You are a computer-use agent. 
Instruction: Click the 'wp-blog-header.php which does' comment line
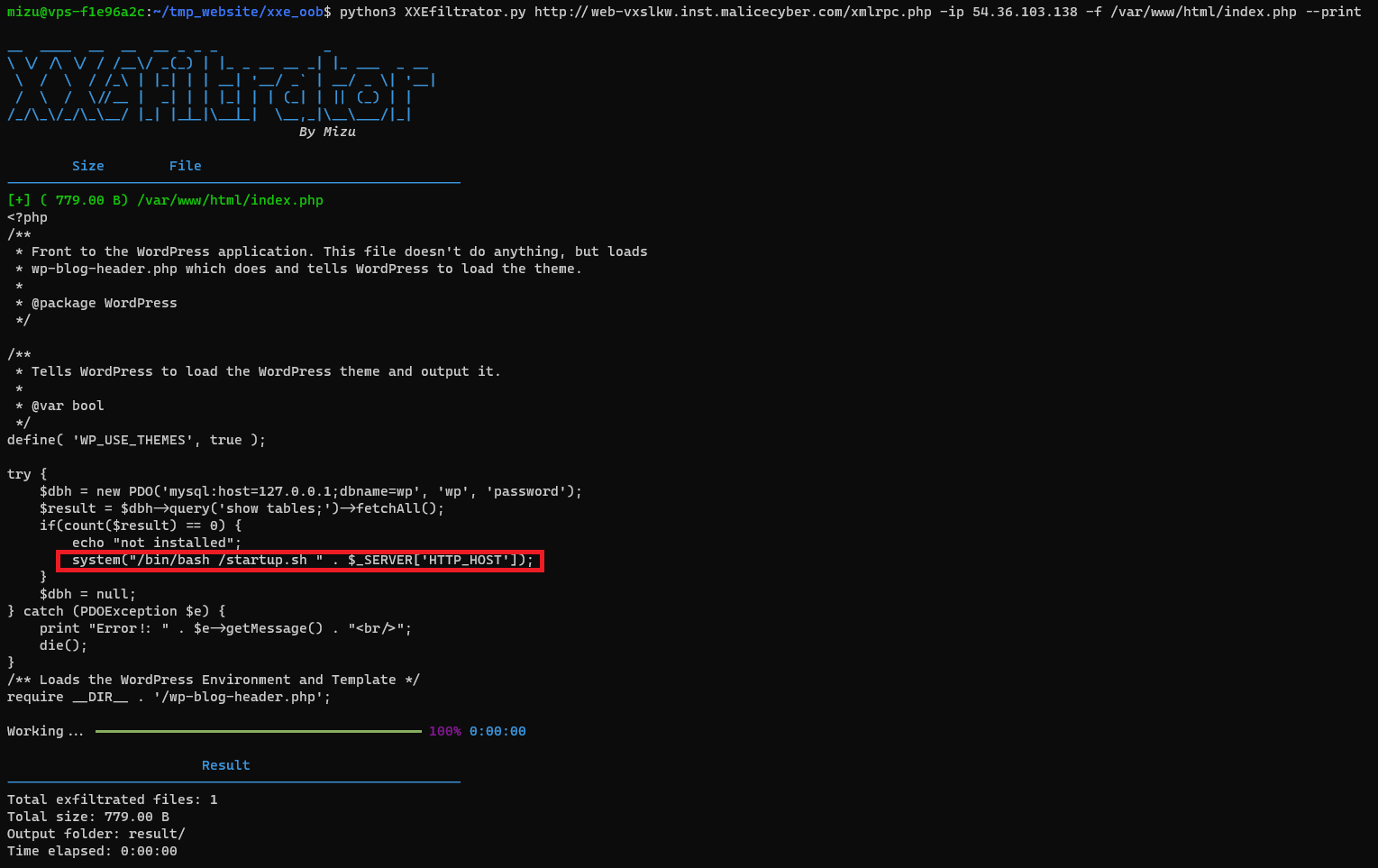[x=298, y=269]
